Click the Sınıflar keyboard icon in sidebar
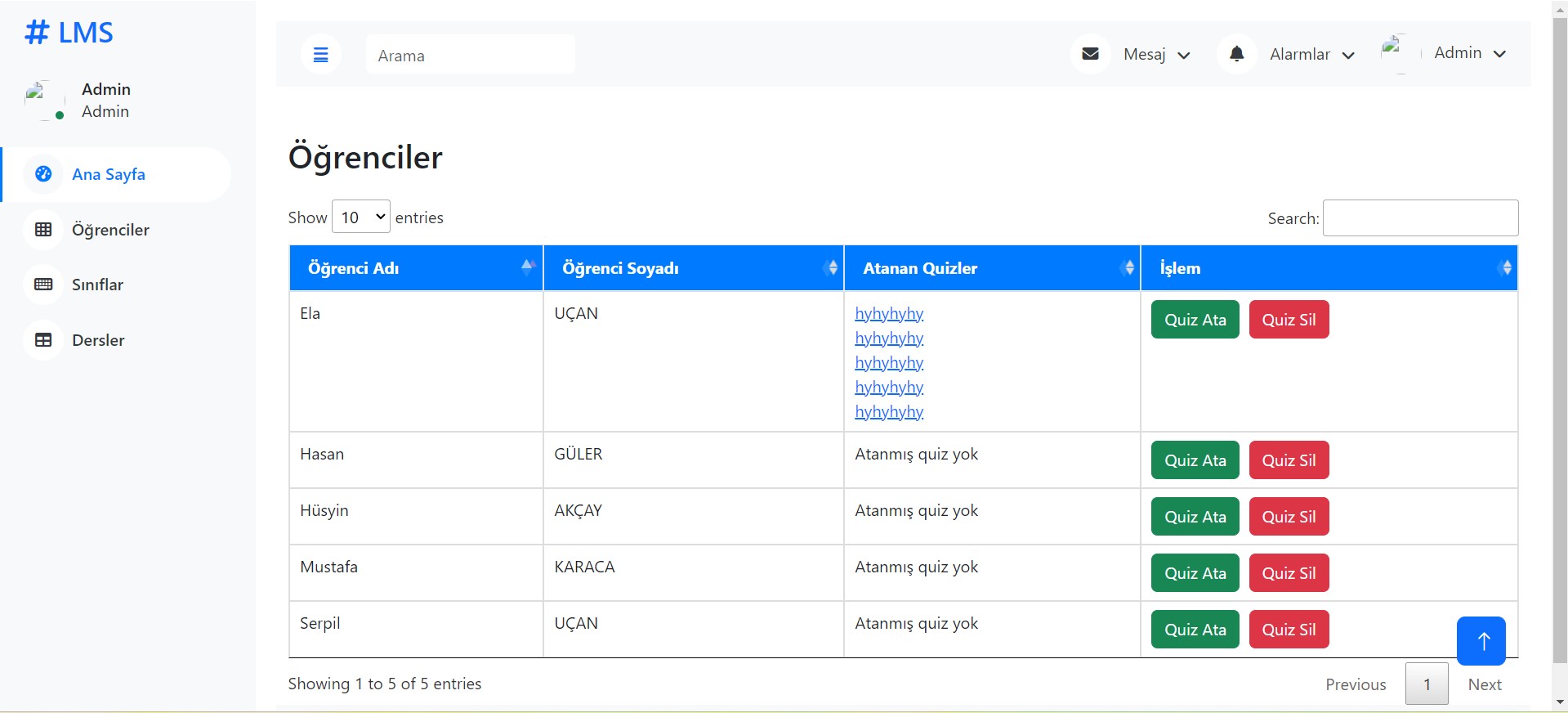The image size is (1568, 713). tap(43, 285)
